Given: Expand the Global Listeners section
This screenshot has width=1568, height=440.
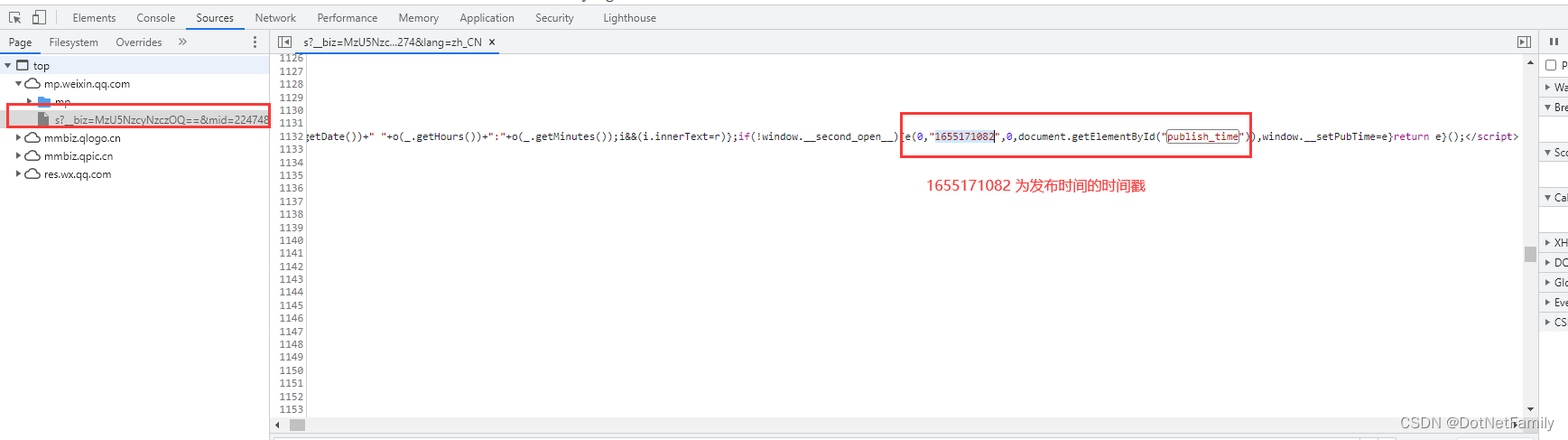Looking at the screenshot, I should [x=1548, y=283].
